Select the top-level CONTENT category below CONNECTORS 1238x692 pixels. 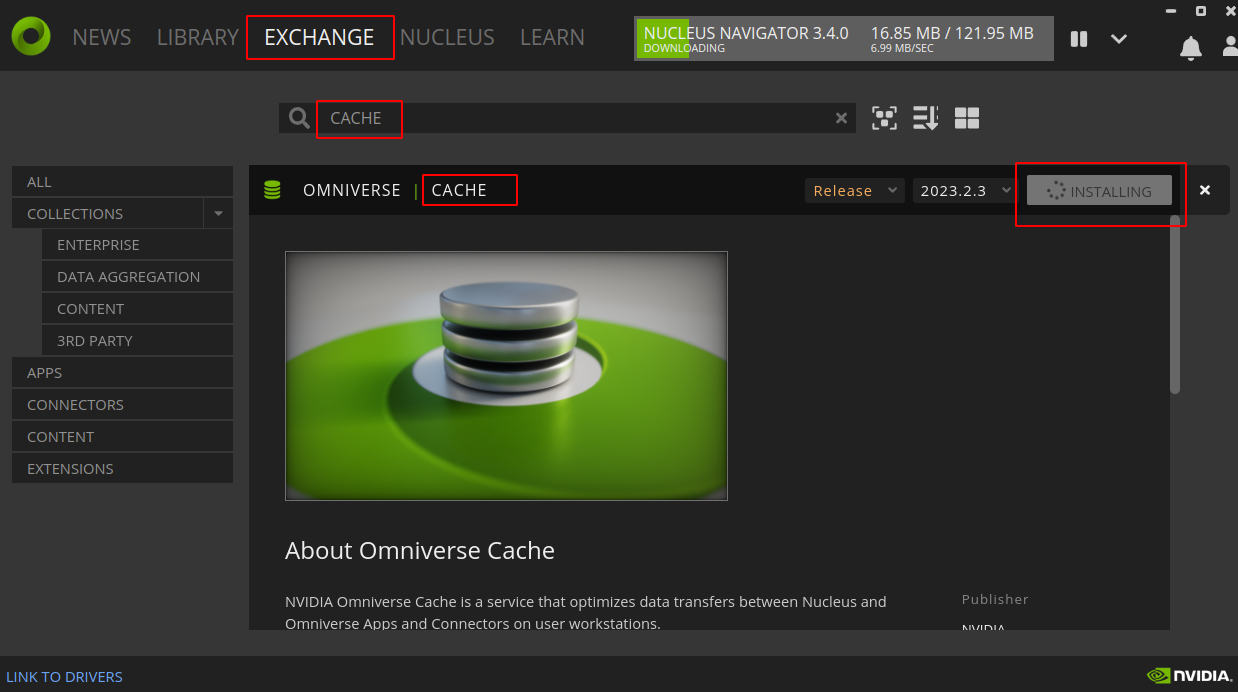pyautogui.click(x=122, y=437)
